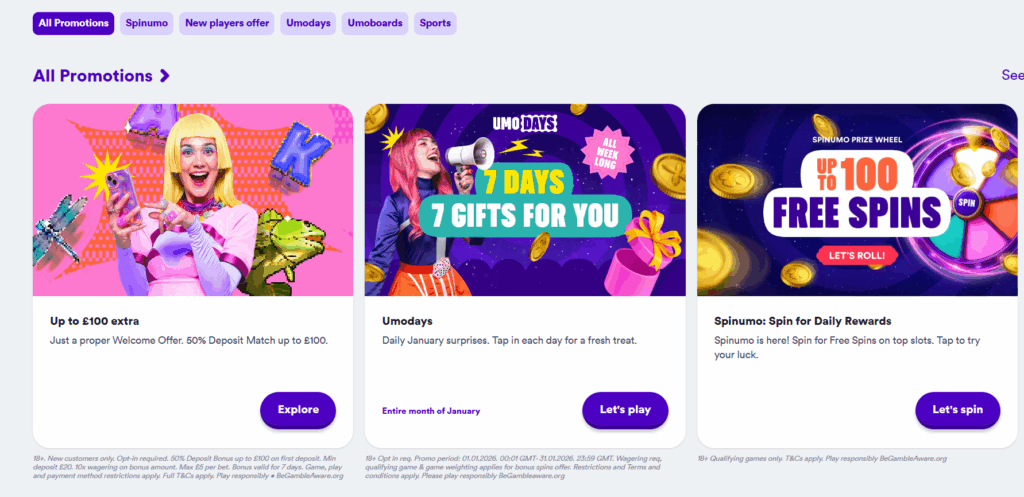The image size is (1024, 497).
Task: Open the Spinumo Free Spins banner
Action: (857, 200)
